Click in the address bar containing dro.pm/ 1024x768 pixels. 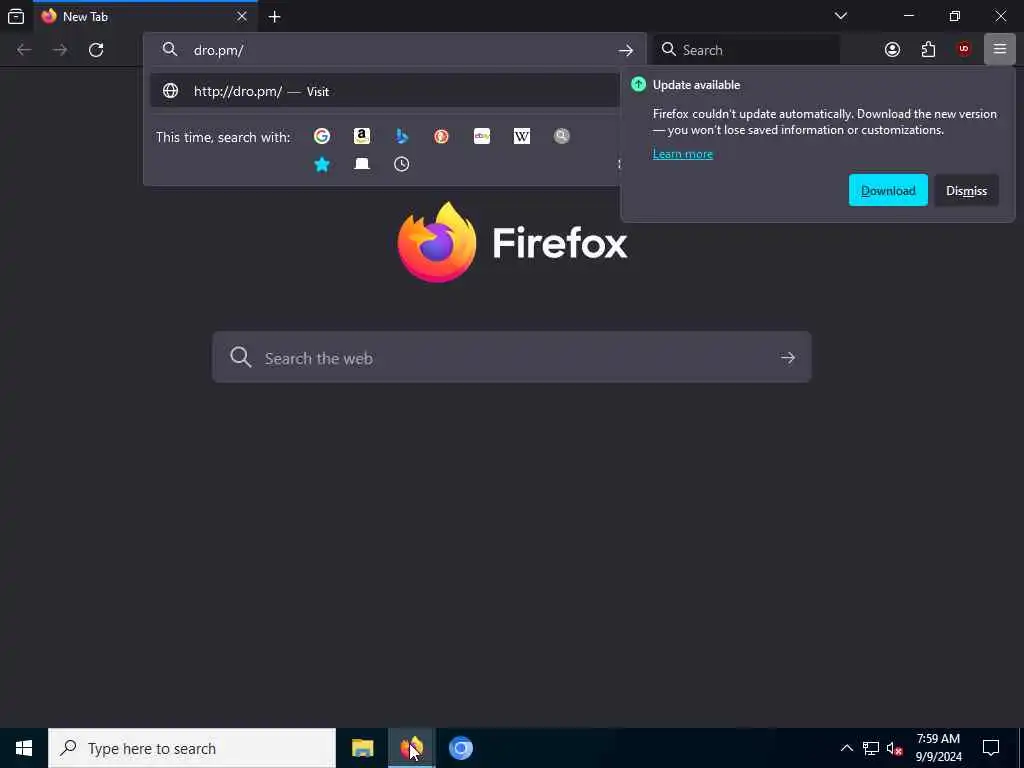(395, 50)
